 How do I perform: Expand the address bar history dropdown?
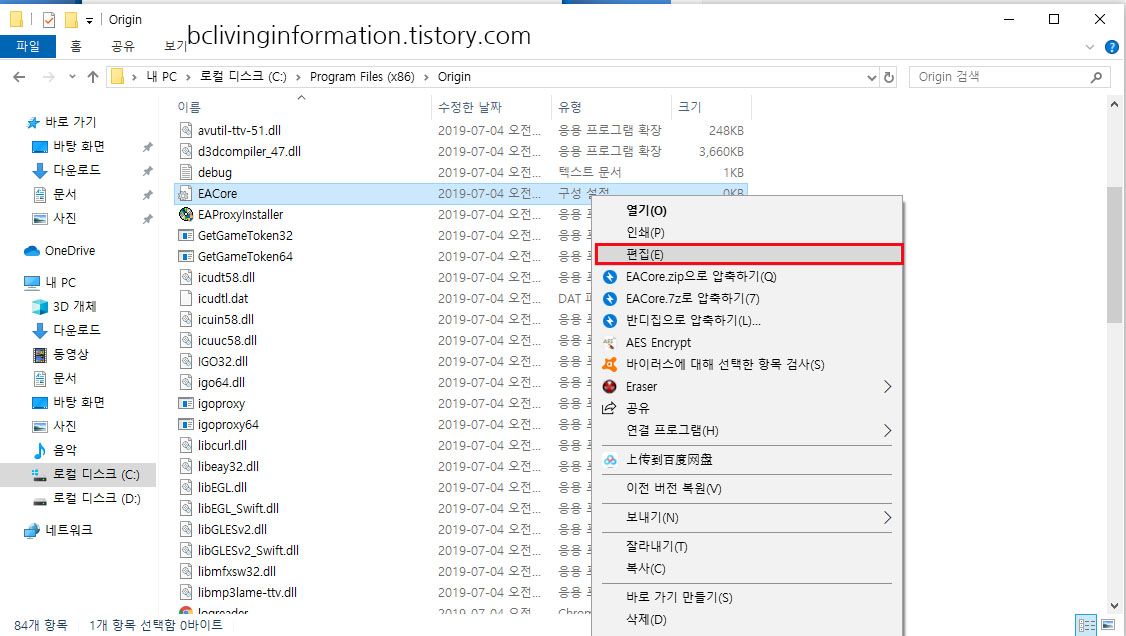pyautogui.click(x=871, y=77)
